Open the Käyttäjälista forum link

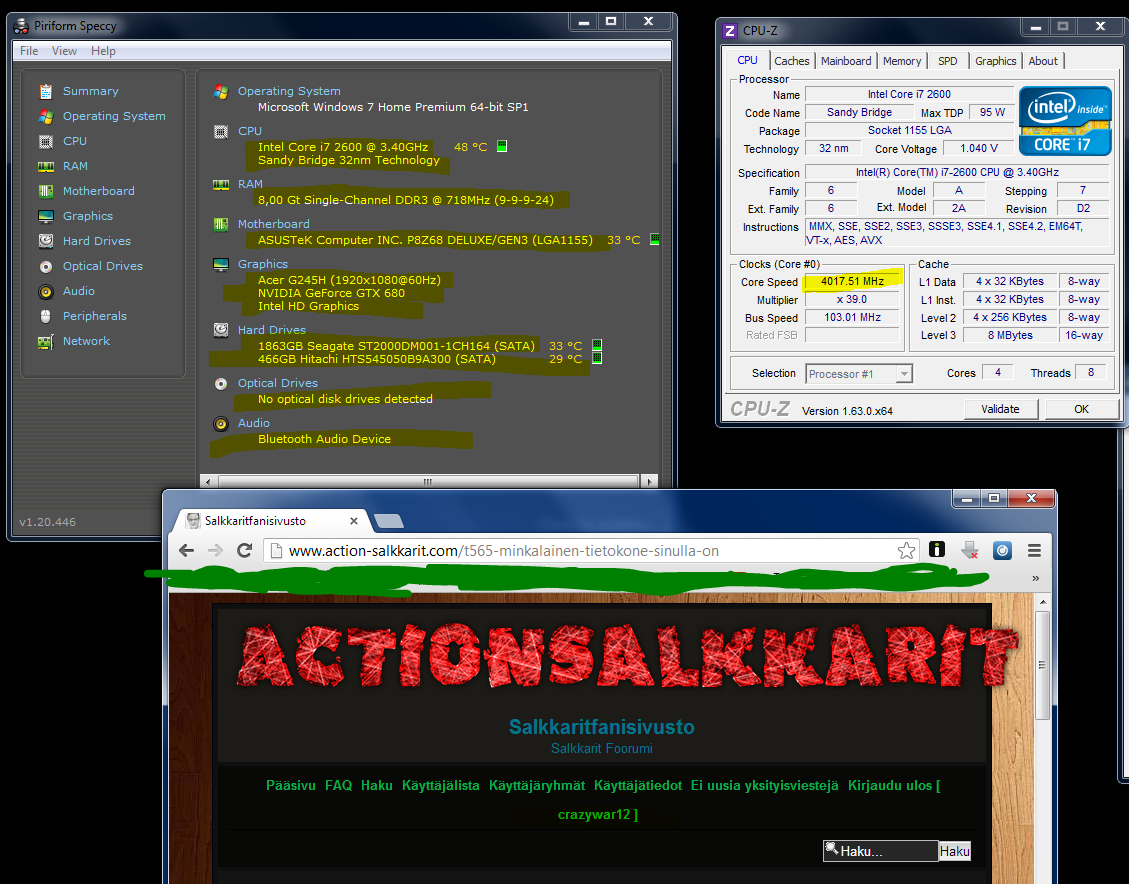[441, 785]
